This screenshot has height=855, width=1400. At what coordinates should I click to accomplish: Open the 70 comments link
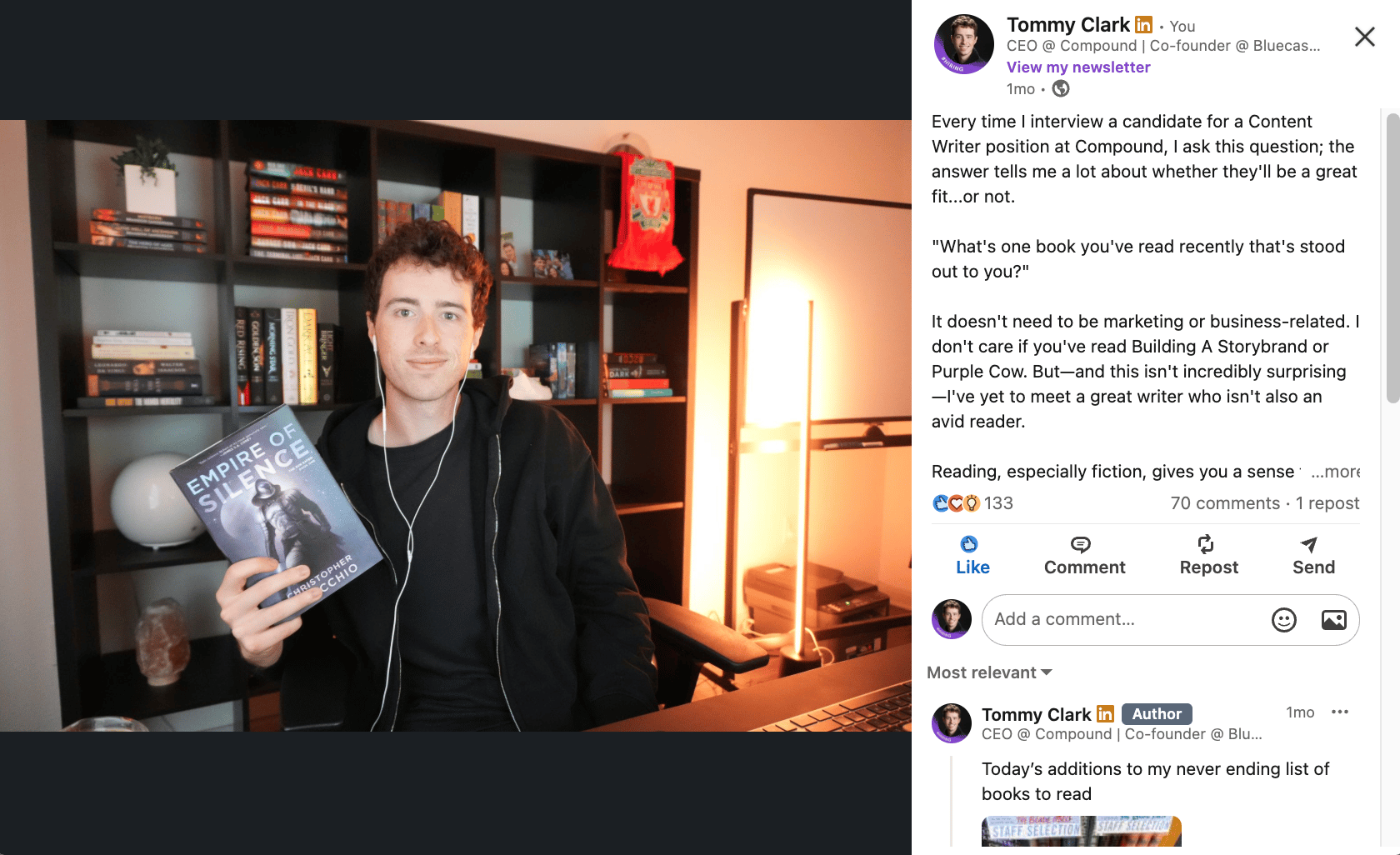coord(1225,503)
